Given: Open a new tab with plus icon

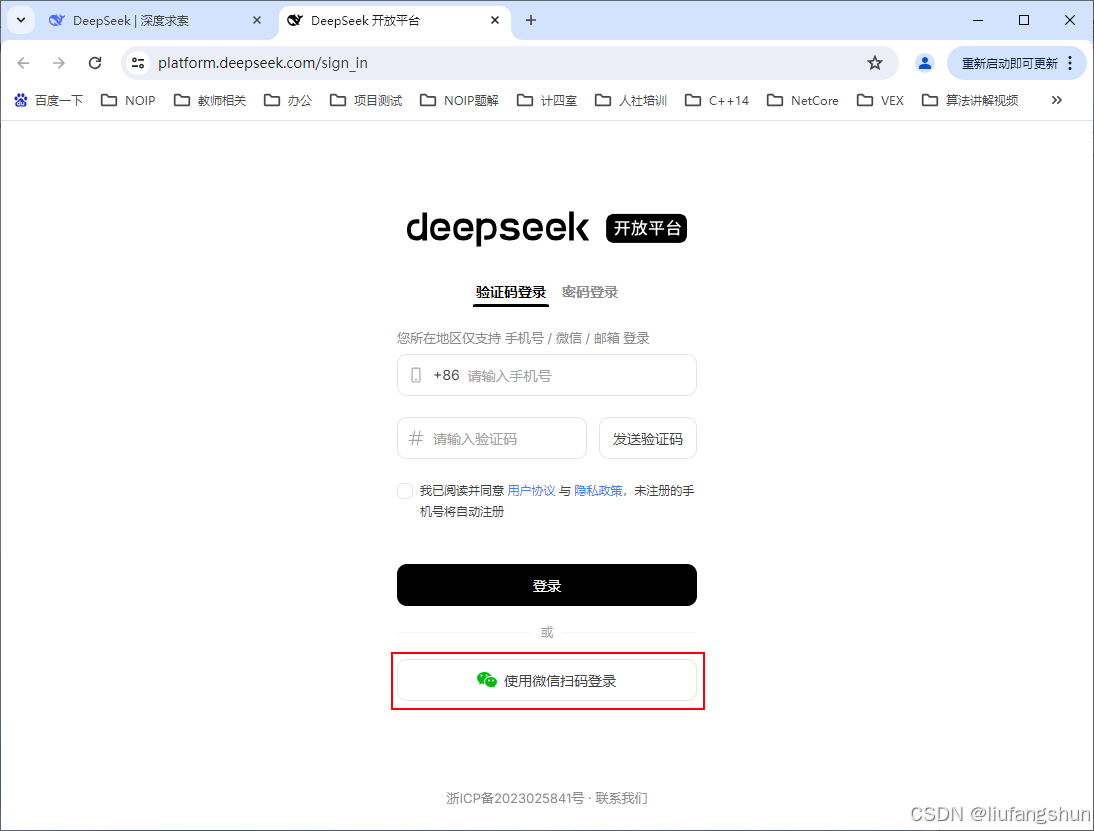Looking at the screenshot, I should point(531,20).
